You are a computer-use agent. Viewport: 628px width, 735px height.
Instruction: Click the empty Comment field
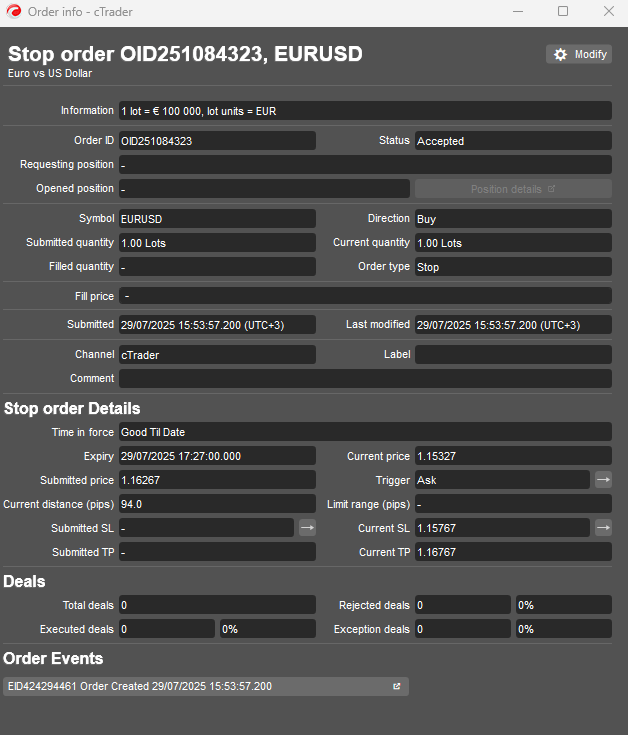tap(364, 379)
